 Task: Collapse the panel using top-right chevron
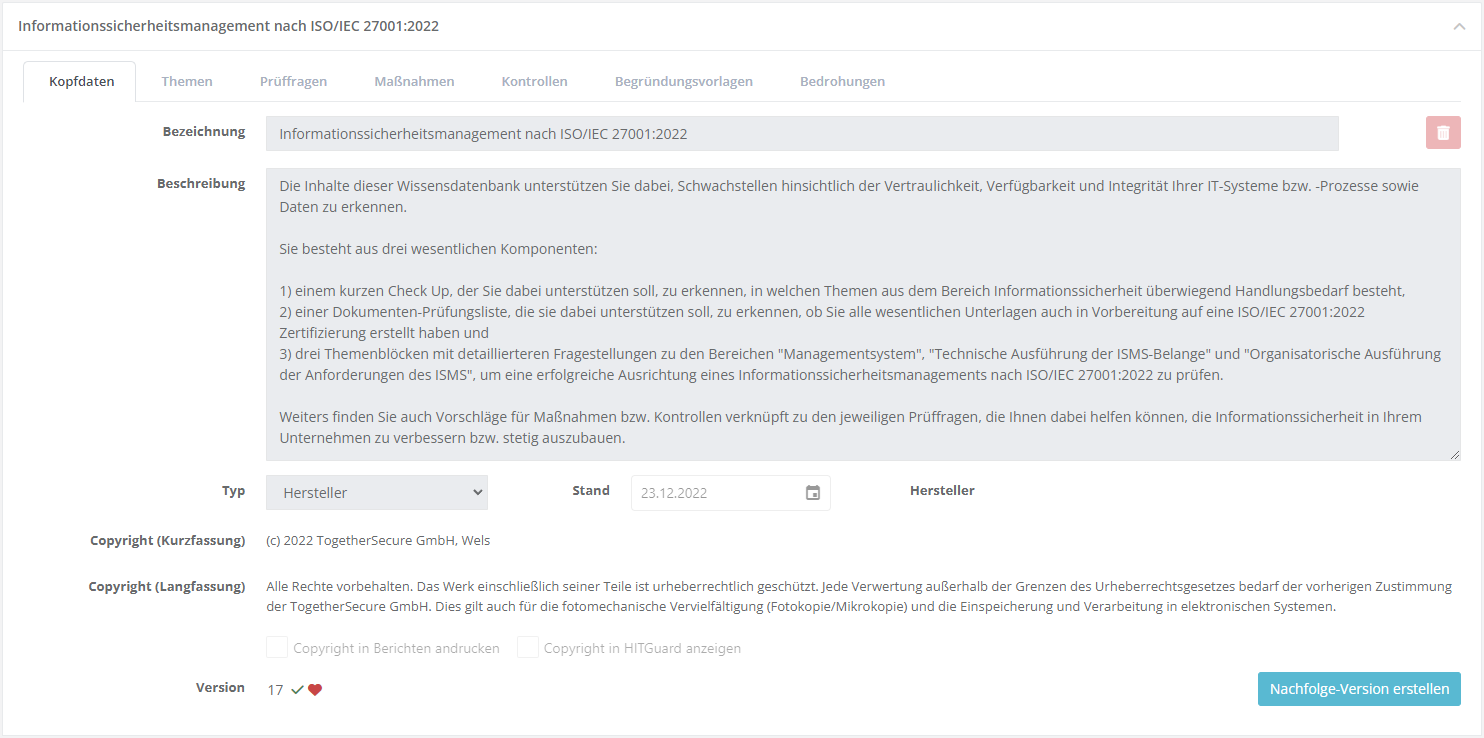point(1459,27)
